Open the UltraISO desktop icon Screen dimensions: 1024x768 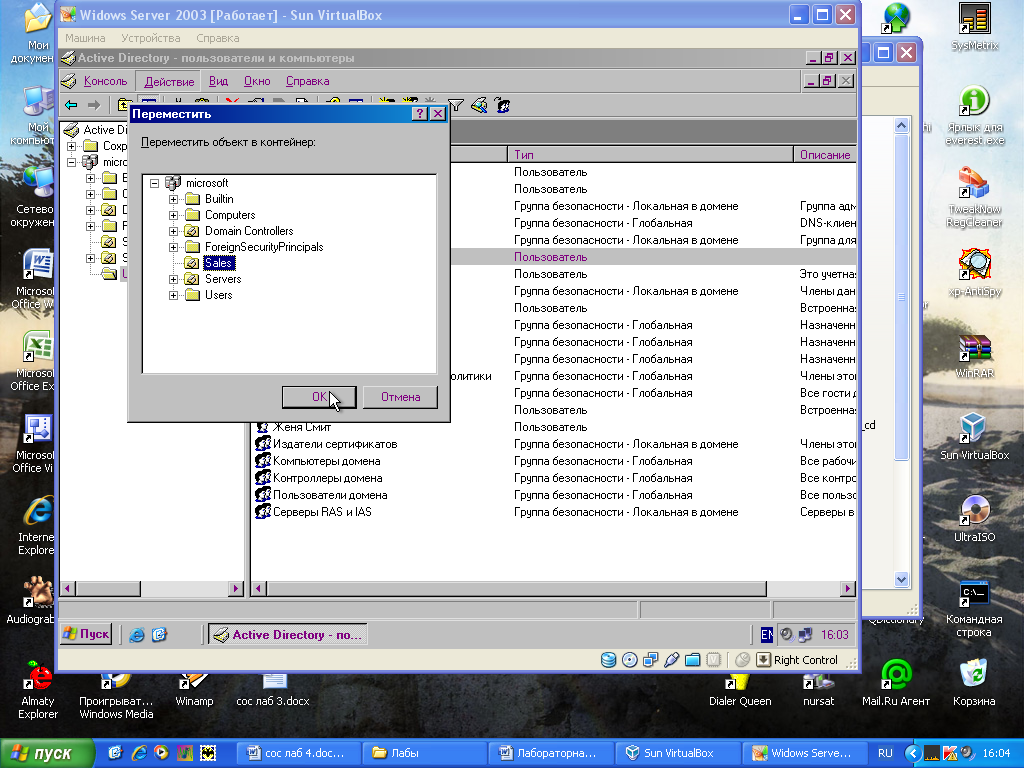(x=974, y=519)
